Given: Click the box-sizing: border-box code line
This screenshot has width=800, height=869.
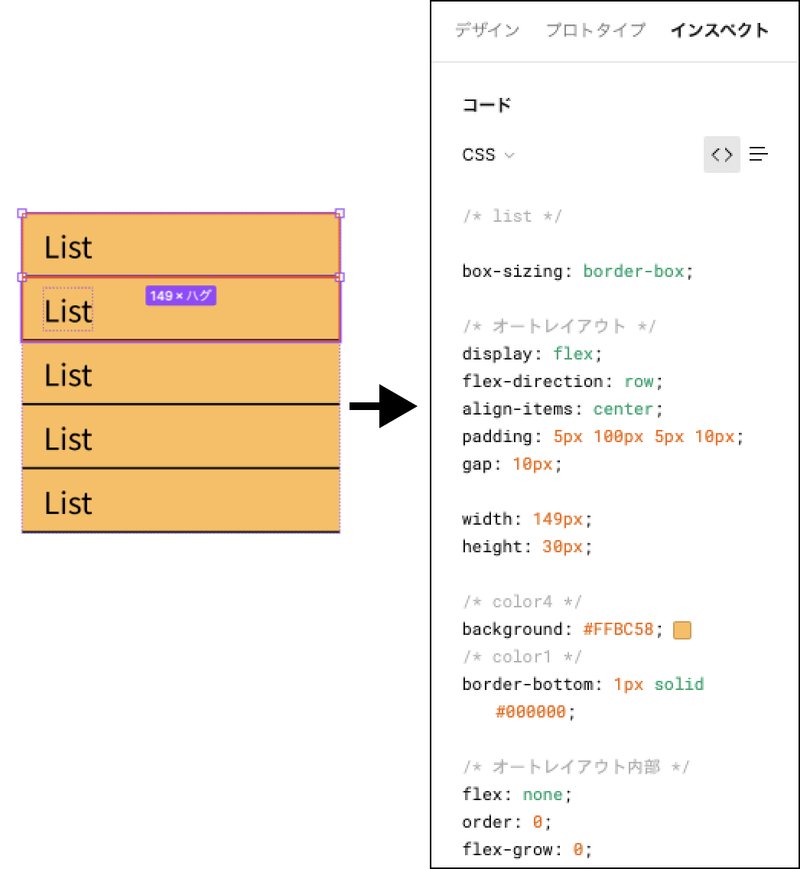Looking at the screenshot, I should pyautogui.click(x=578, y=271).
